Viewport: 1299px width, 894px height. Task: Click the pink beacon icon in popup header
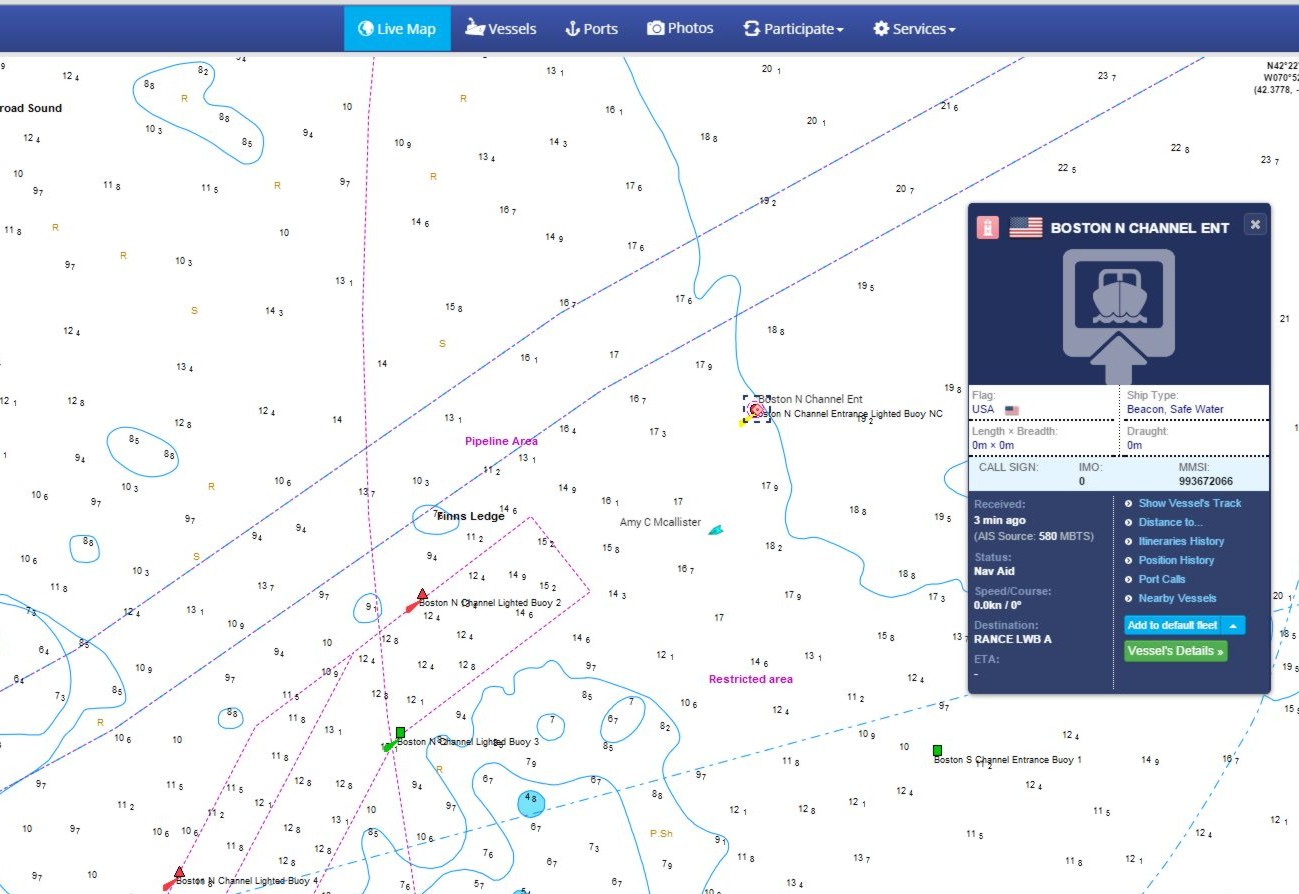click(988, 227)
